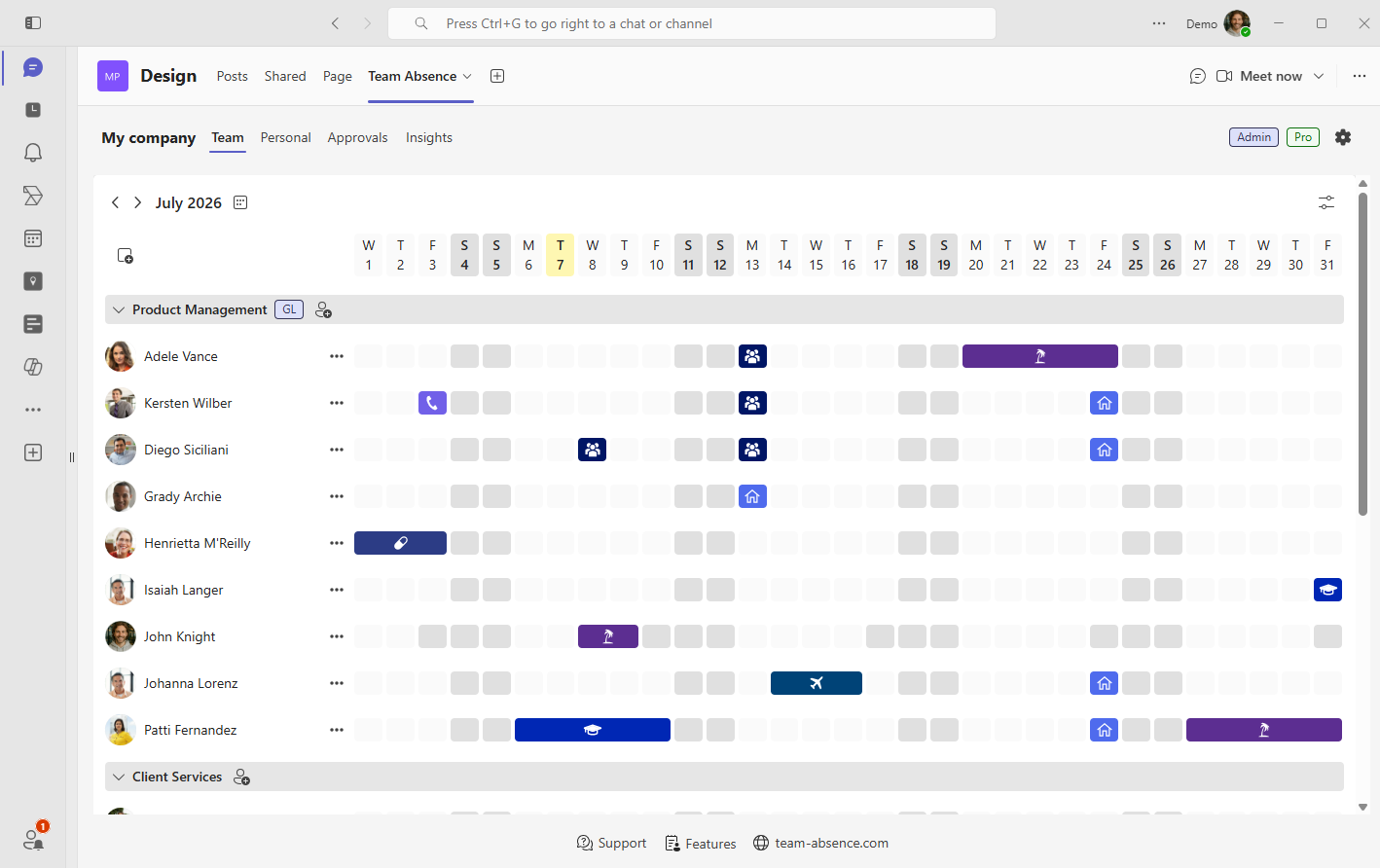Image resolution: width=1380 pixels, height=868 pixels.
Task: Open Isaiah Langer's training entry on July 31
Action: coord(1327,590)
